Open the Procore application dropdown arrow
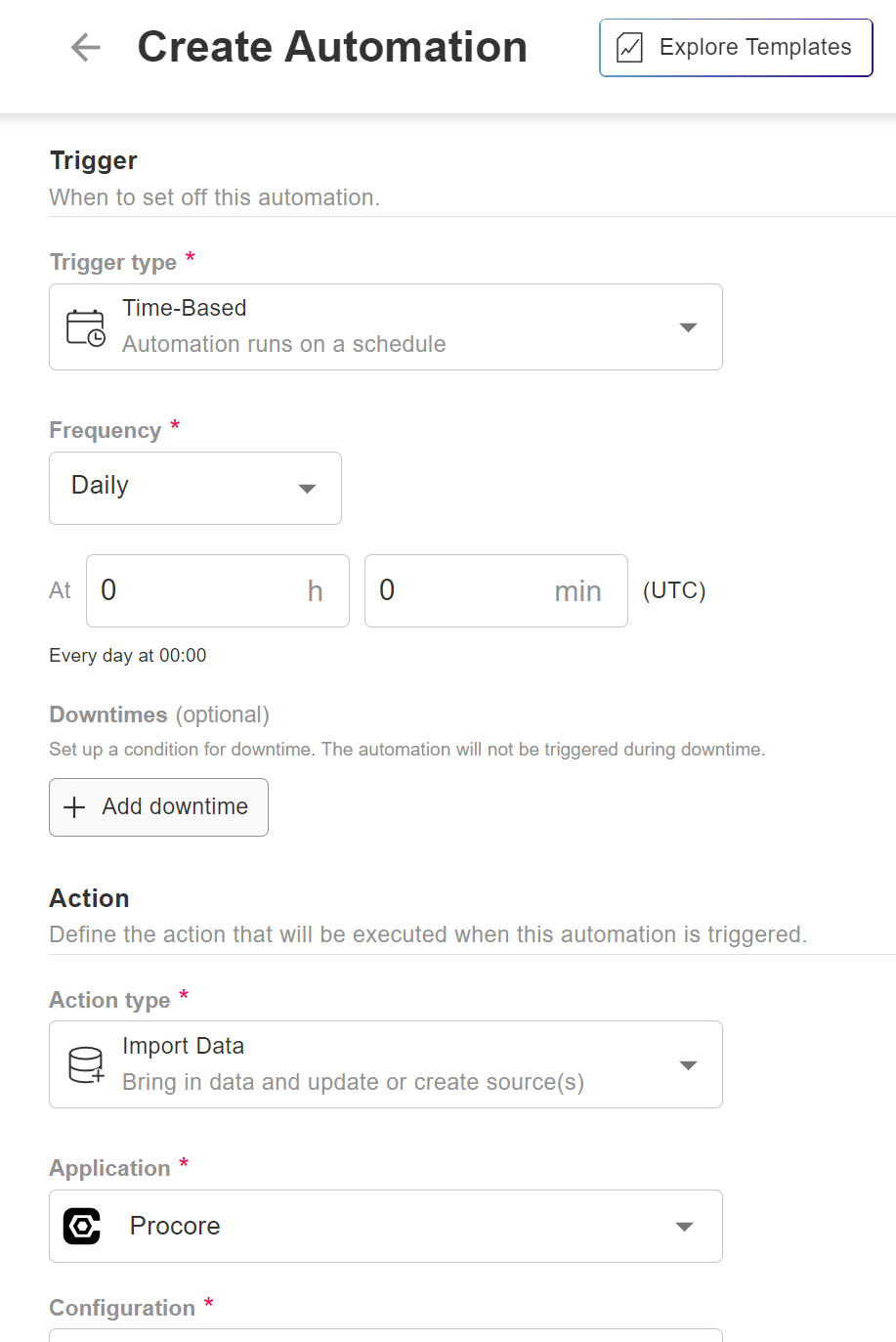Screen dimensions: 896x1342 coord(685,1226)
